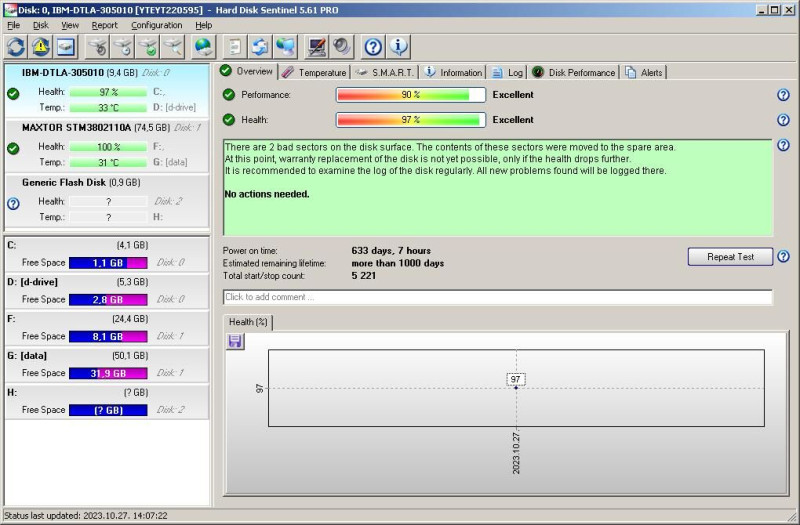800x525 pixels.
Task: Open the Help menu
Action: point(204,25)
